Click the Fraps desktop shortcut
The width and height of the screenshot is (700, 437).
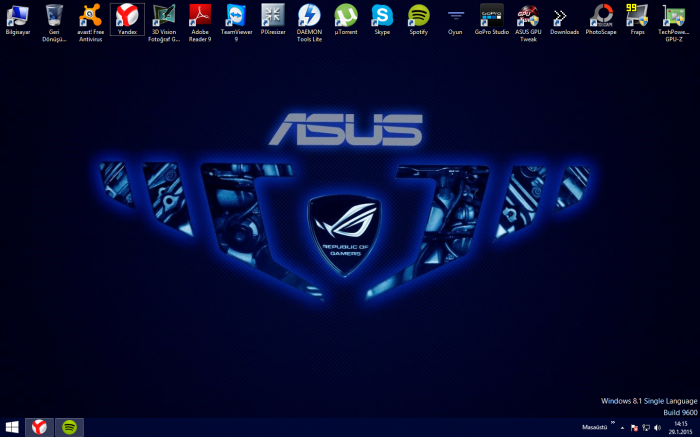[637, 15]
